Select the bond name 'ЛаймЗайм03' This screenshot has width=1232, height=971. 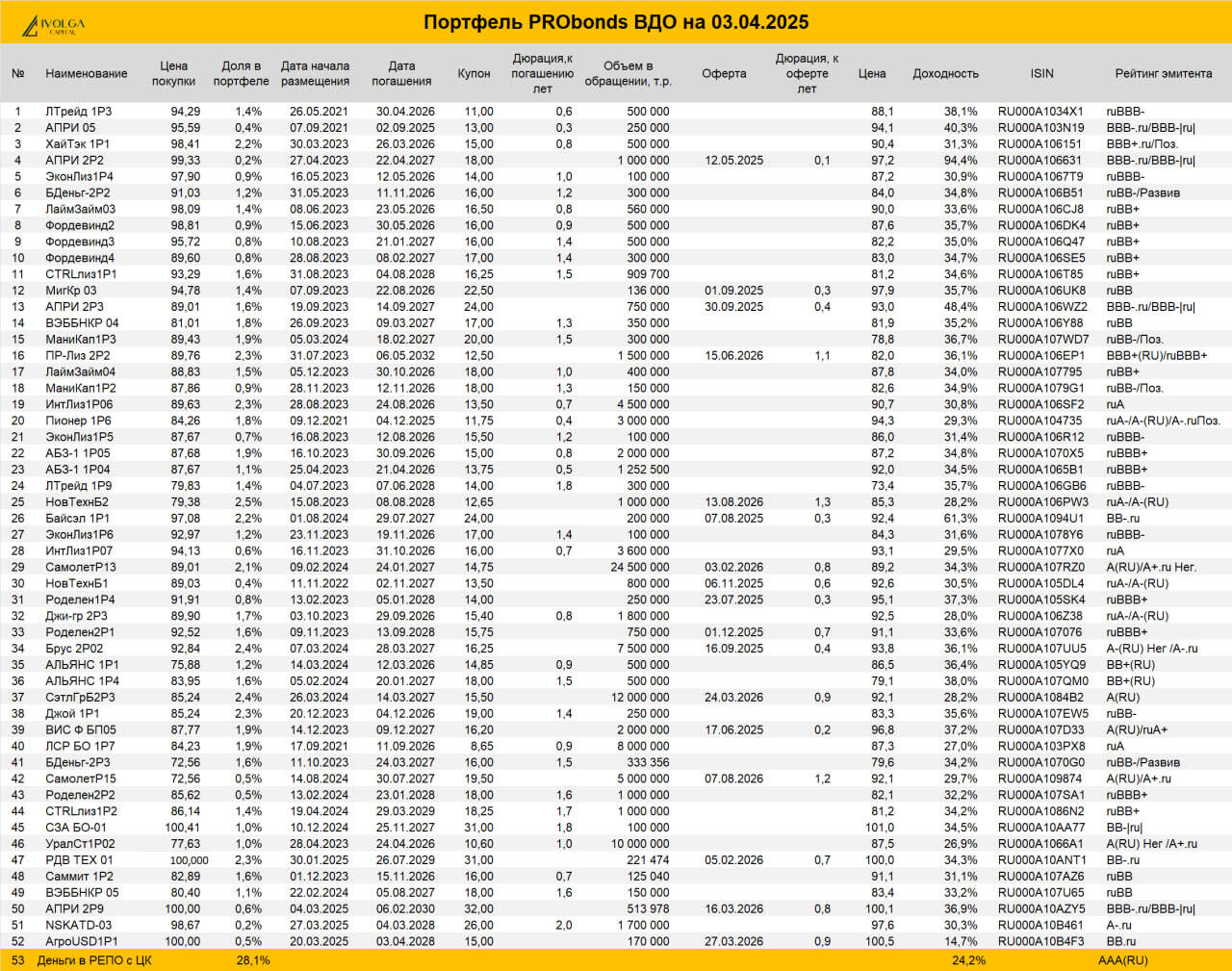[81, 209]
